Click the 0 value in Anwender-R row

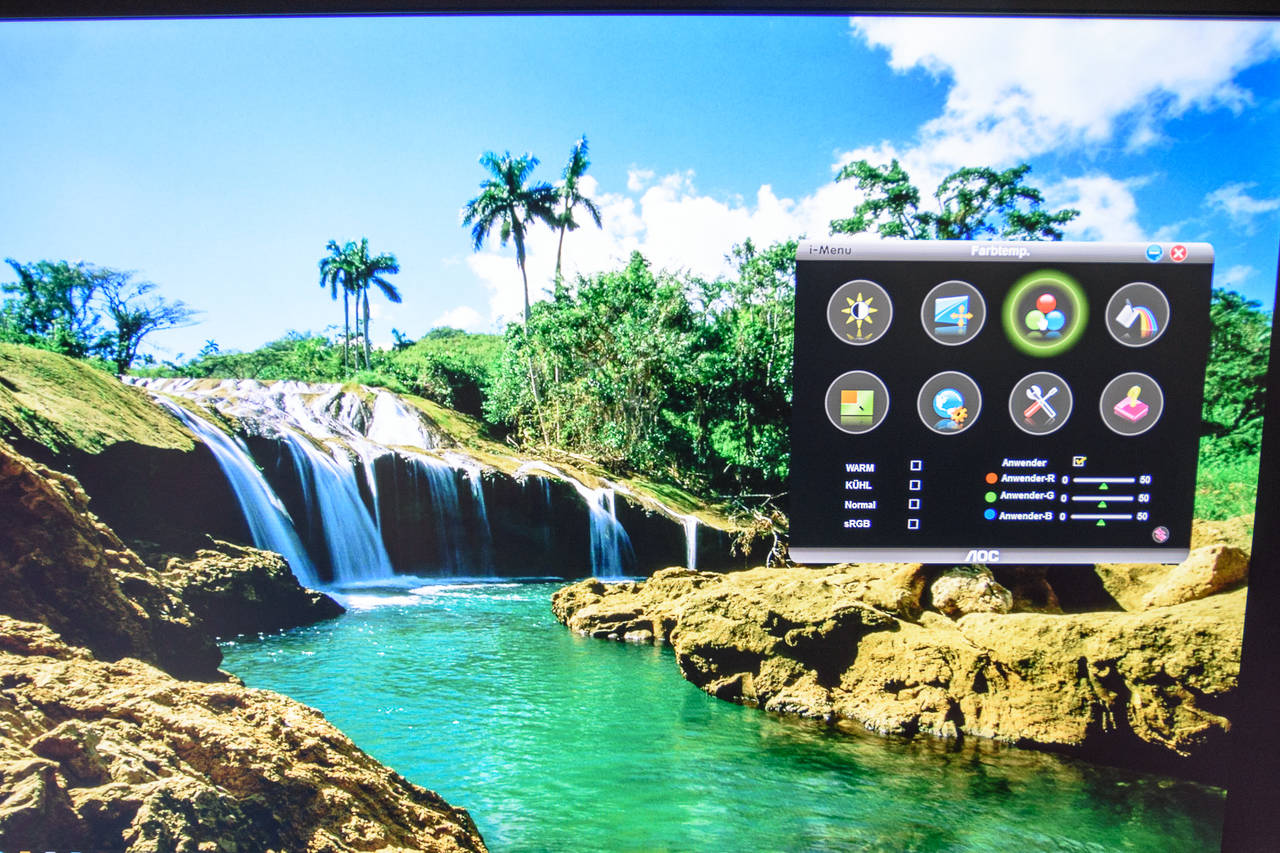tap(1064, 480)
